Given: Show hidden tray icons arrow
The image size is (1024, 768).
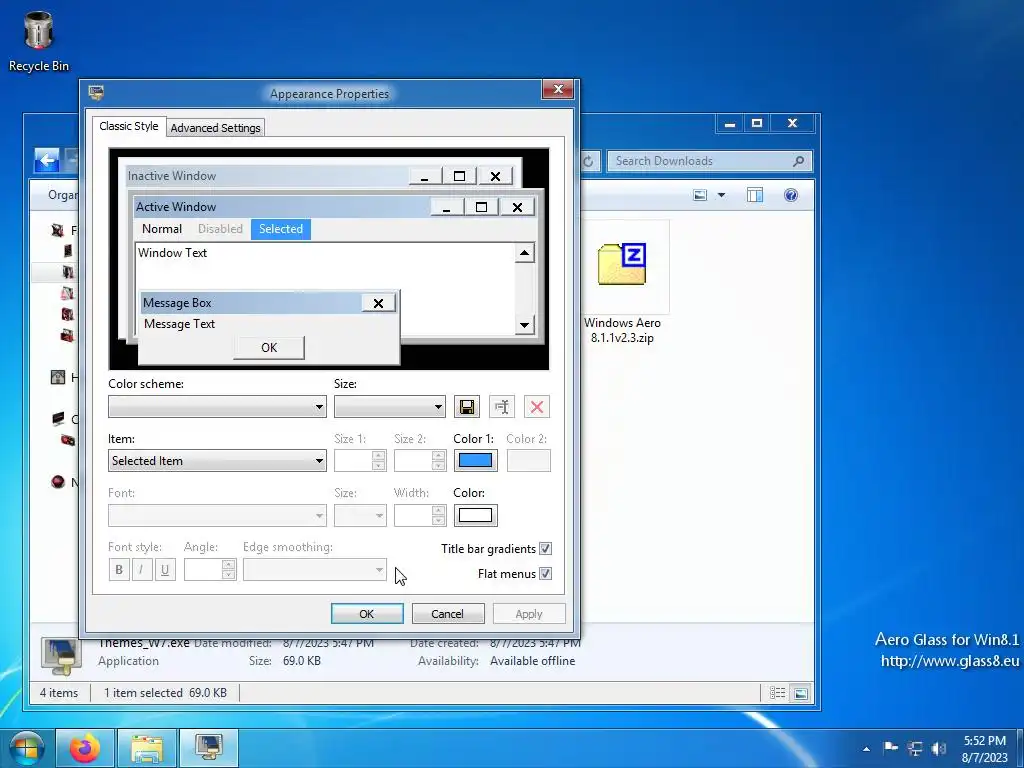Looking at the screenshot, I should tap(866, 749).
